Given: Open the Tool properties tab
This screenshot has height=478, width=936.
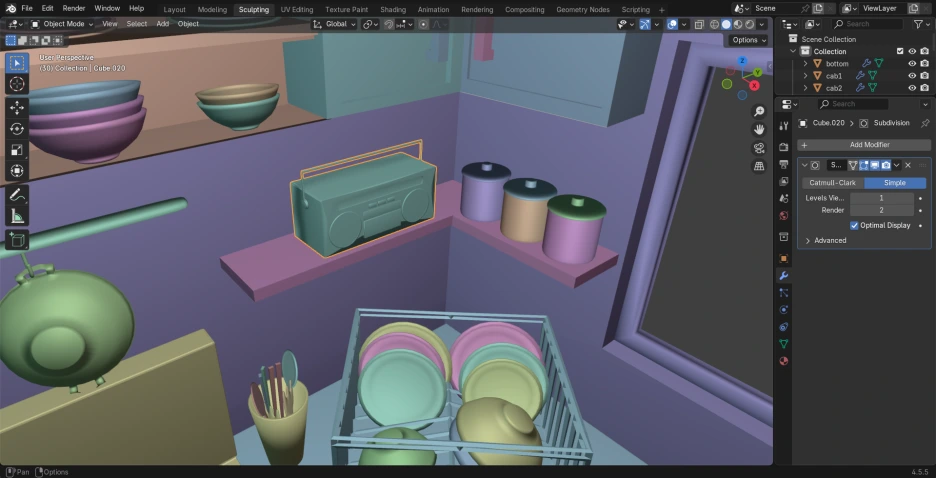Looking at the screenshot, I should click(784, 126).
